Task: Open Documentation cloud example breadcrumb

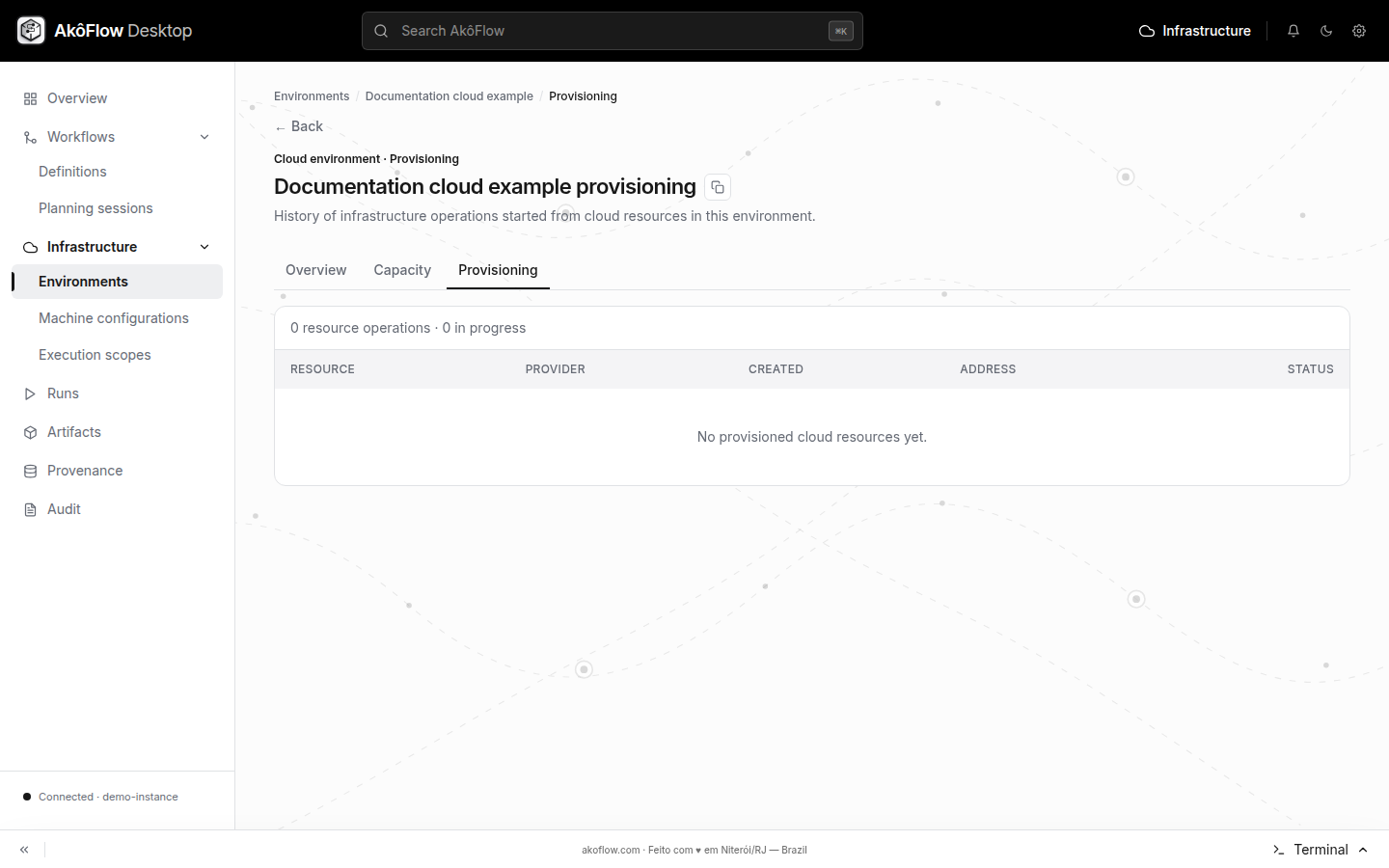Action: [449, 96]
